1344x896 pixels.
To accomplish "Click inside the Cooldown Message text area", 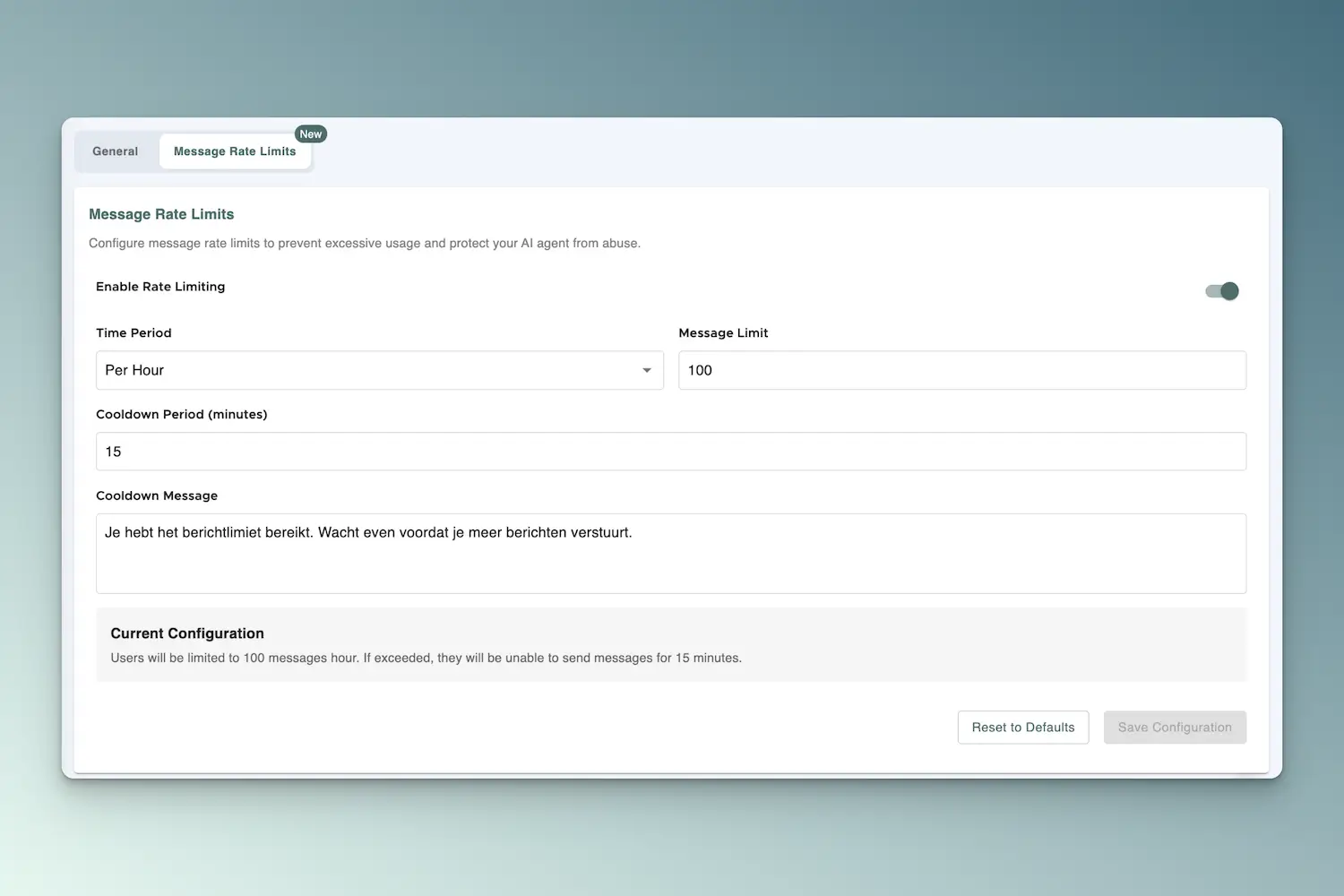I will [x=671, y=554].
